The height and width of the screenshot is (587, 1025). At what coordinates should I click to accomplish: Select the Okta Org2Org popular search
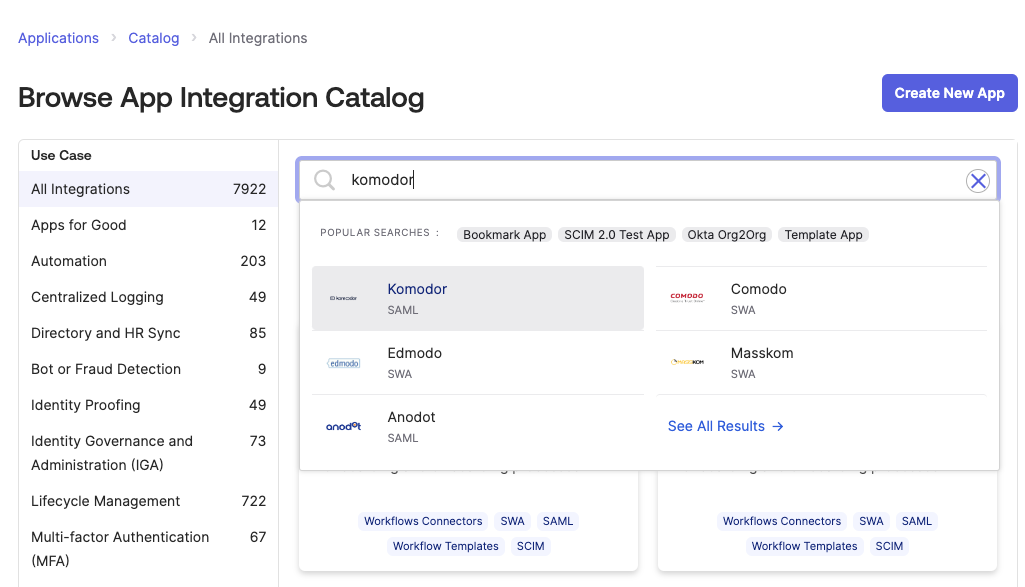point(726,235)
